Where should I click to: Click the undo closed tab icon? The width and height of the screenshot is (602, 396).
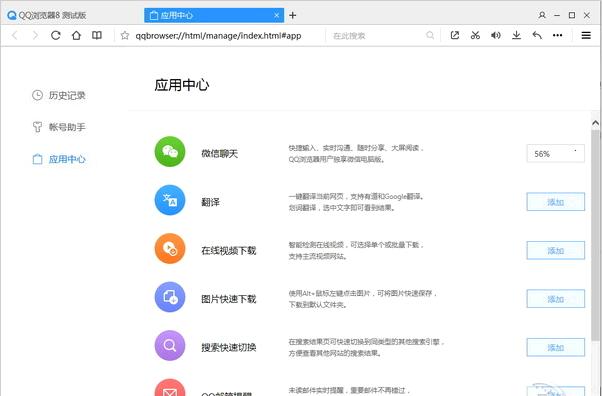[537, 36]
